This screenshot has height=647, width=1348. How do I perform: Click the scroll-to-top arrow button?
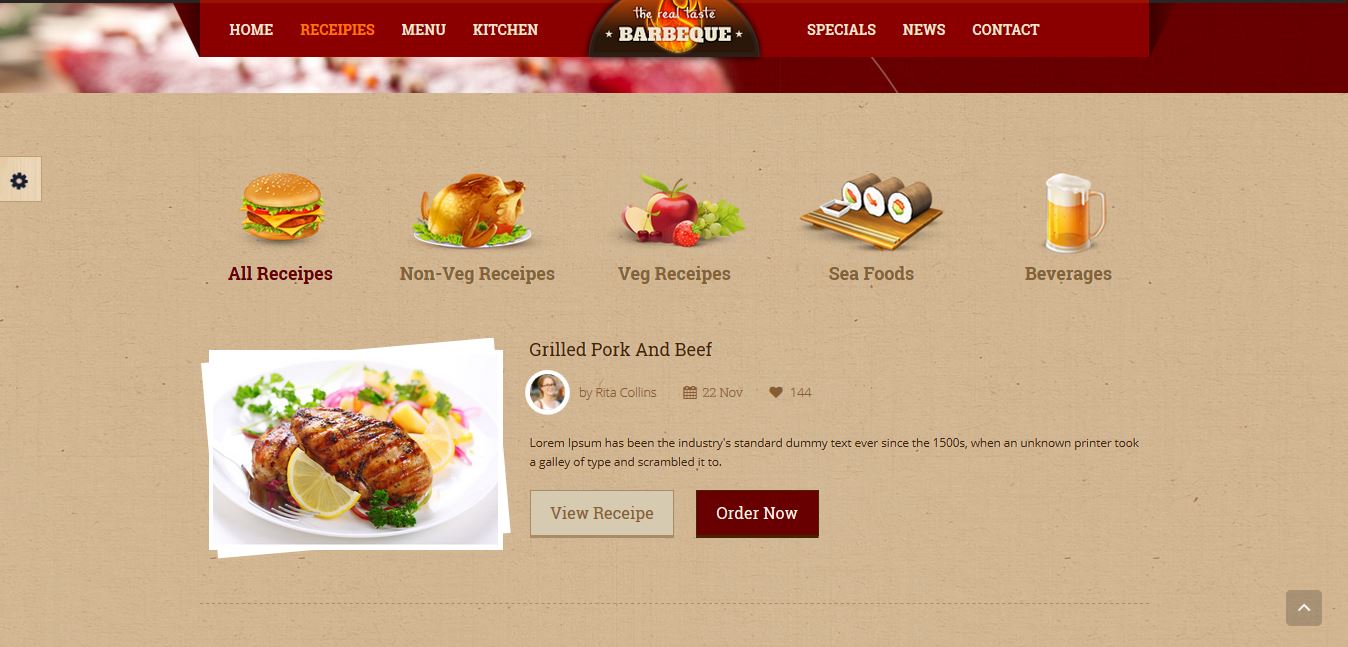(1304, 608)
